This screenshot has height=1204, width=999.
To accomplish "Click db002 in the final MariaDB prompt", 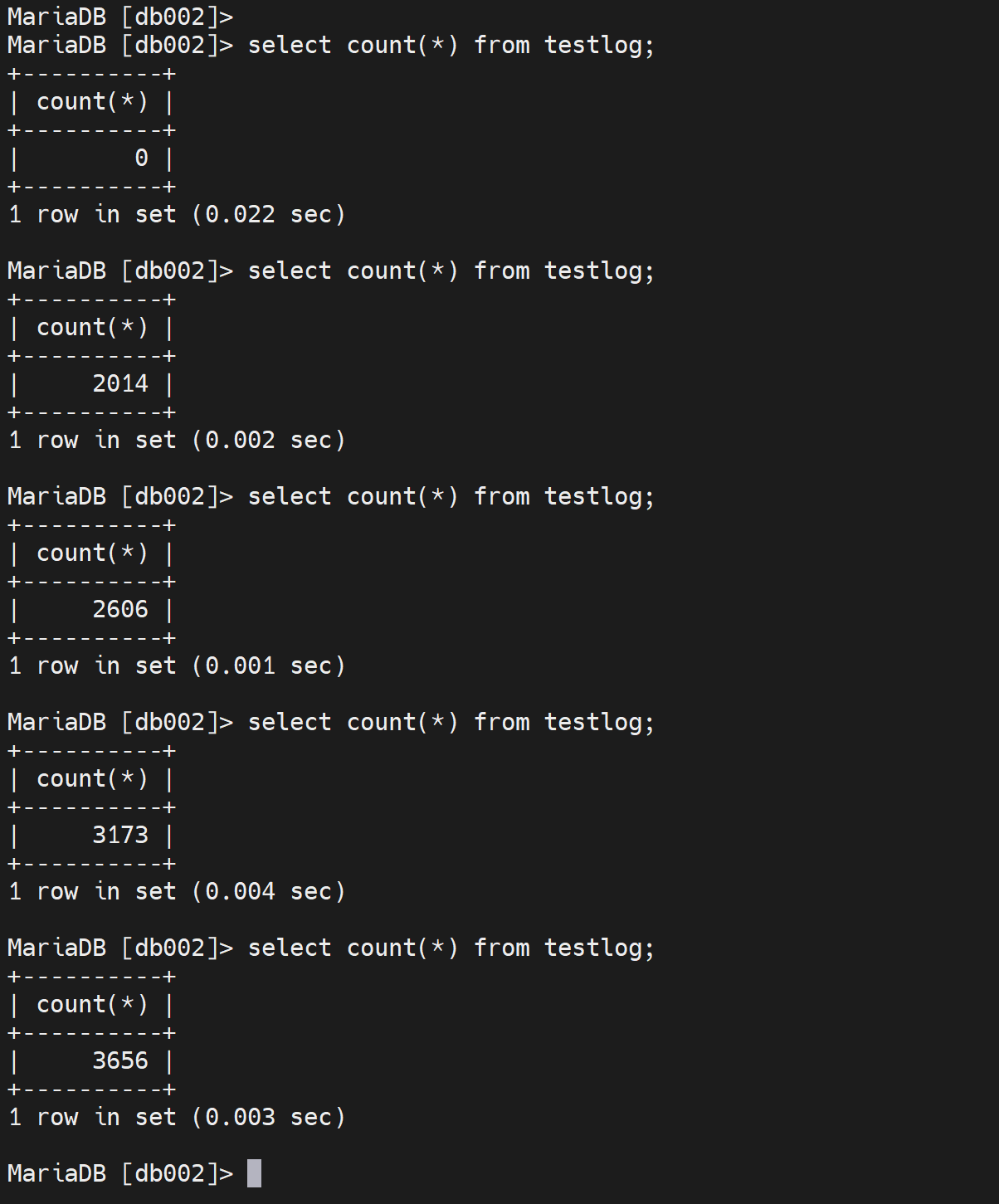I will [169, 1173].
